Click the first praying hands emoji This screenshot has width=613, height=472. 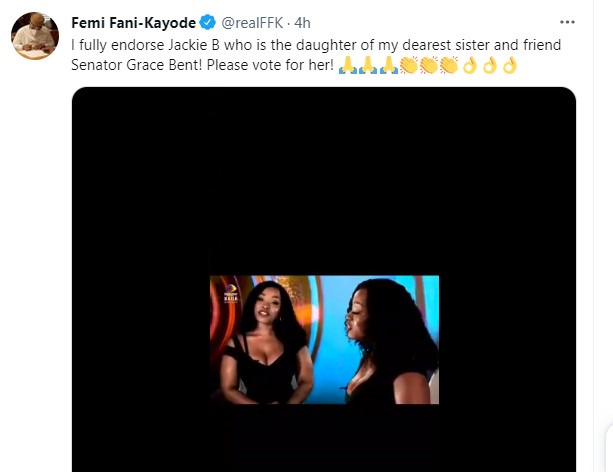348,65
